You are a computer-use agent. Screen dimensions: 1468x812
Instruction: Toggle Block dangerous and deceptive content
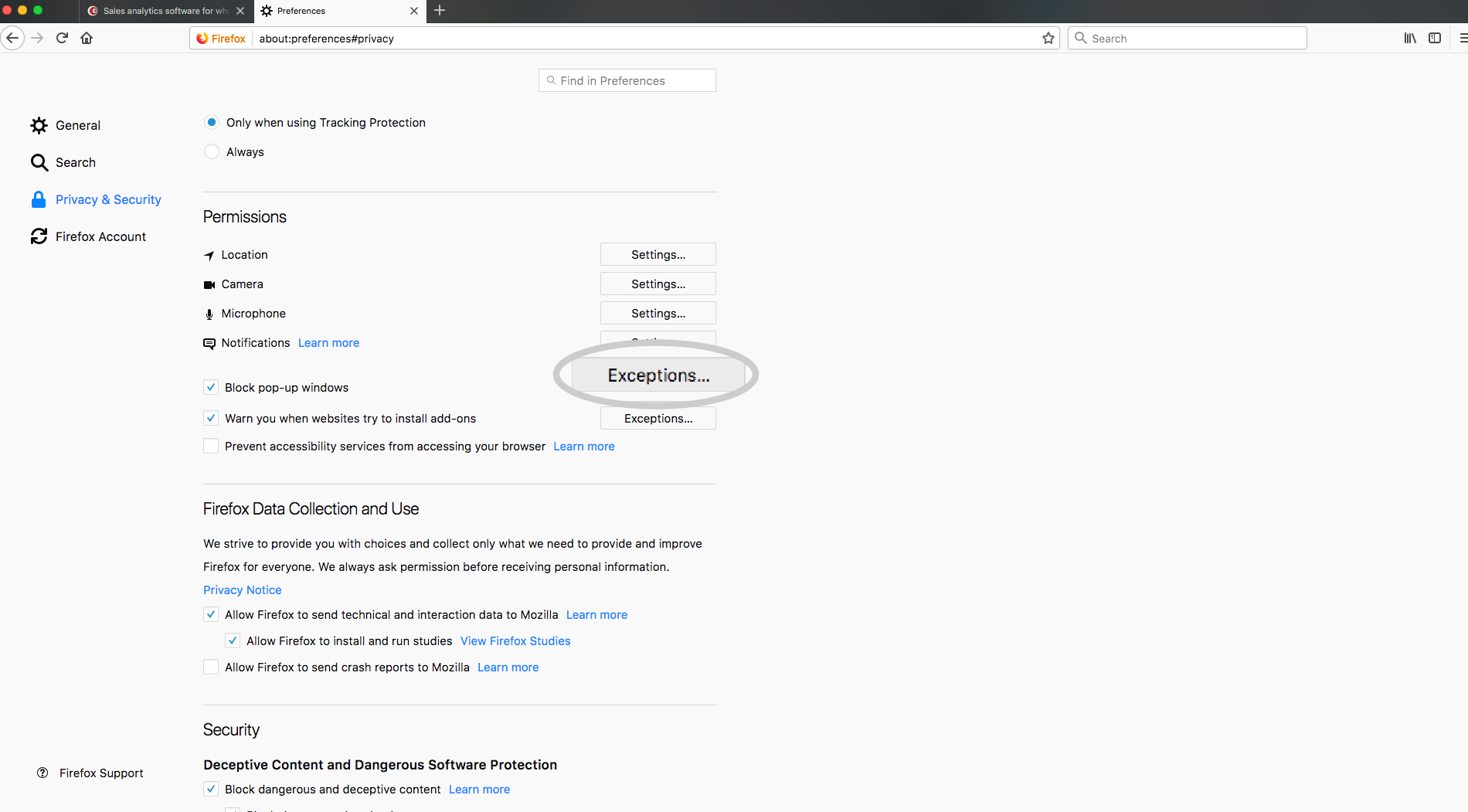coord(211,789)
